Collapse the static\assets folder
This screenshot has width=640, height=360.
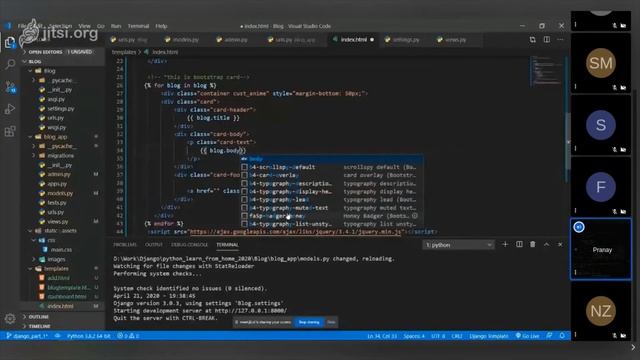(x=62, y=231)
